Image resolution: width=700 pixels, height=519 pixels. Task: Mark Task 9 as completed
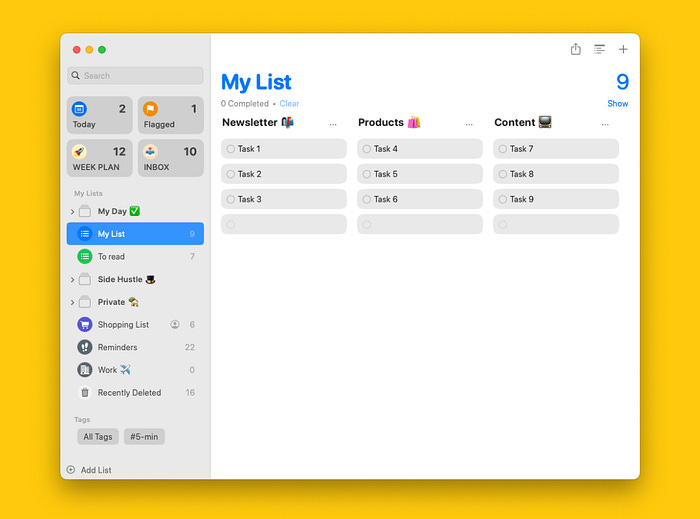click(x=503, y=199)
